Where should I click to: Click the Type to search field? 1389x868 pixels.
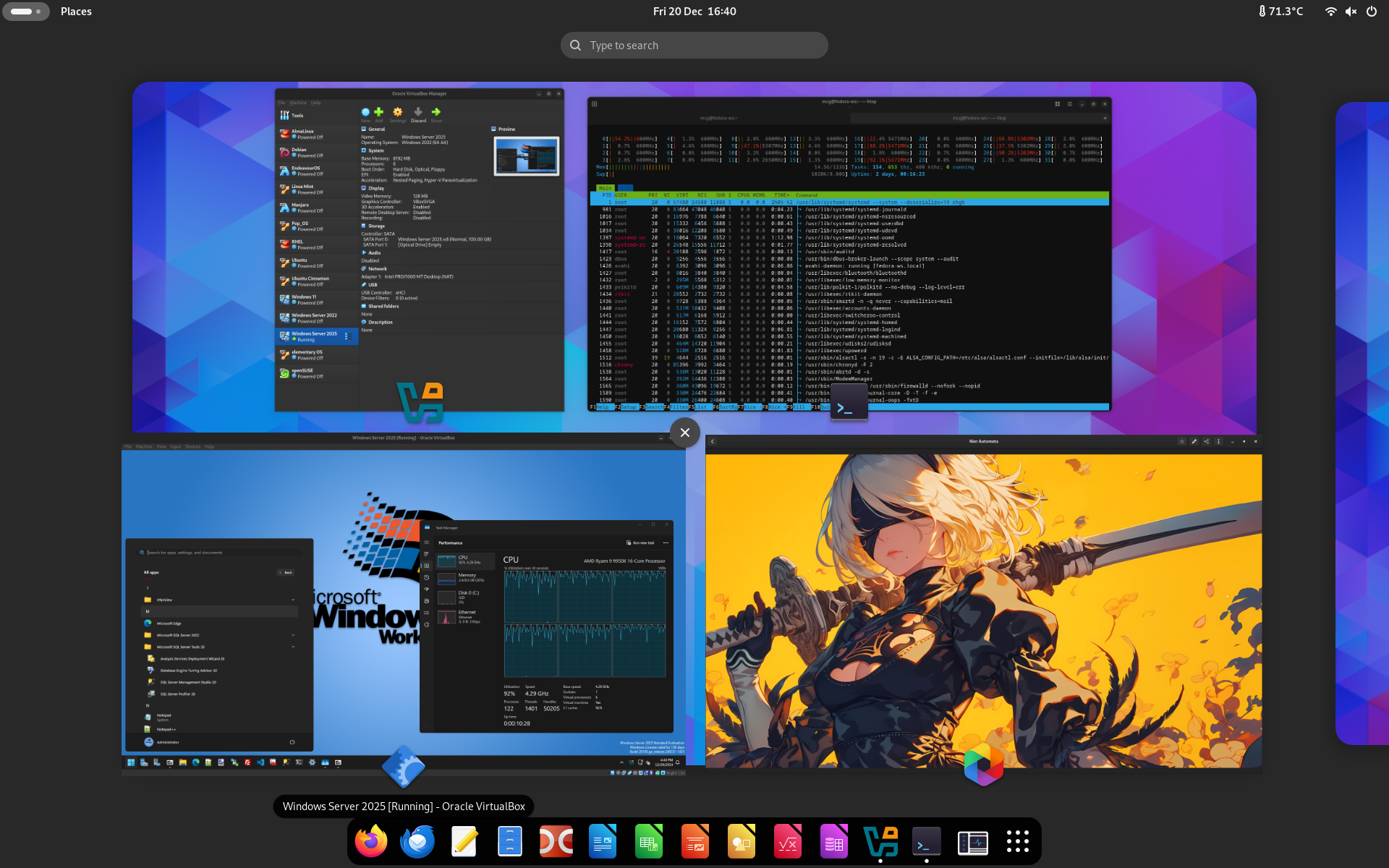pos(694,46)
